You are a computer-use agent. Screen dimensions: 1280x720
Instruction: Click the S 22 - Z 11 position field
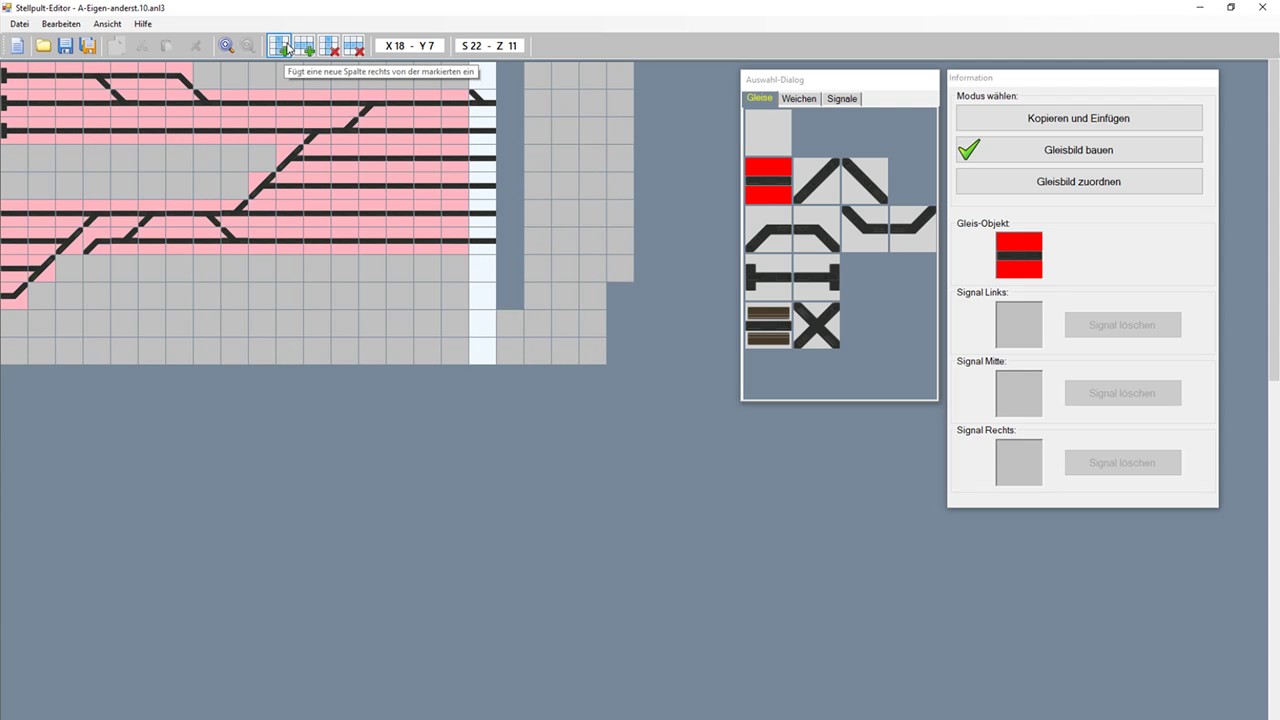[490, 46]
